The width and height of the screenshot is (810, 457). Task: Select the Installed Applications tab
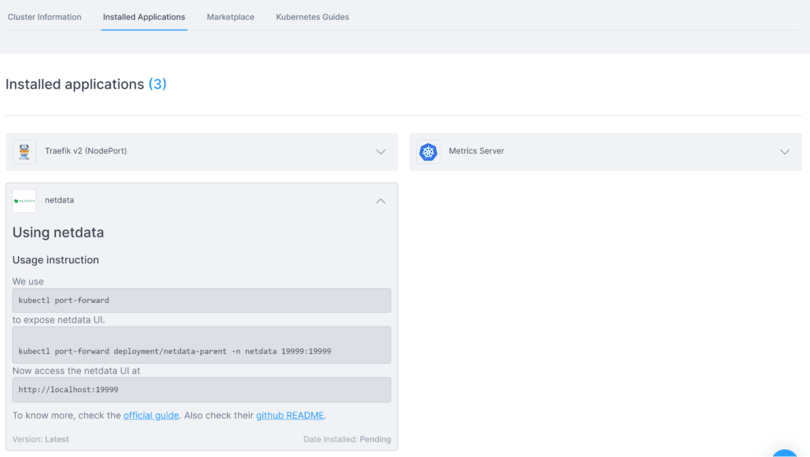[144, 17]
